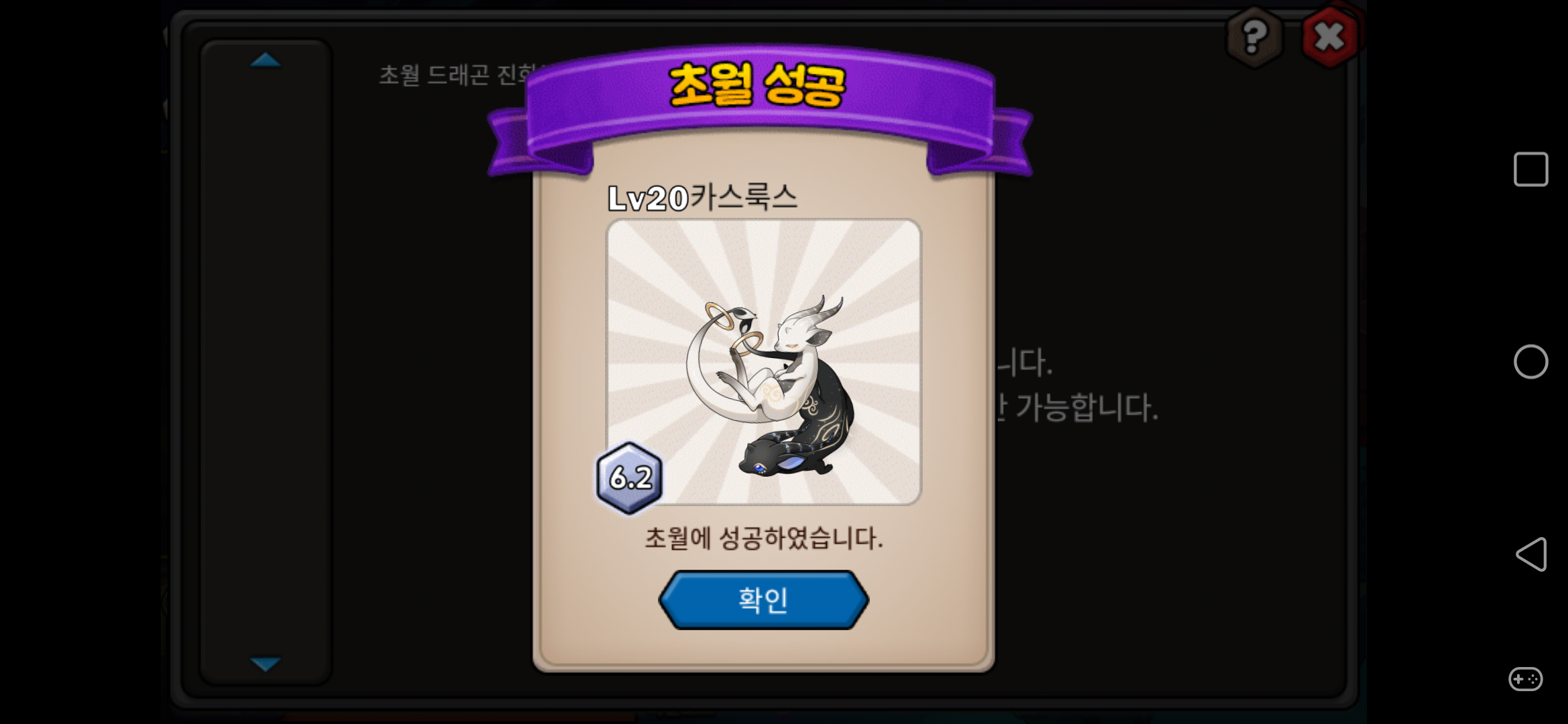The image size is (1568, 724).
Task: Click the down arrow in the left list panel
Action: 265,664
